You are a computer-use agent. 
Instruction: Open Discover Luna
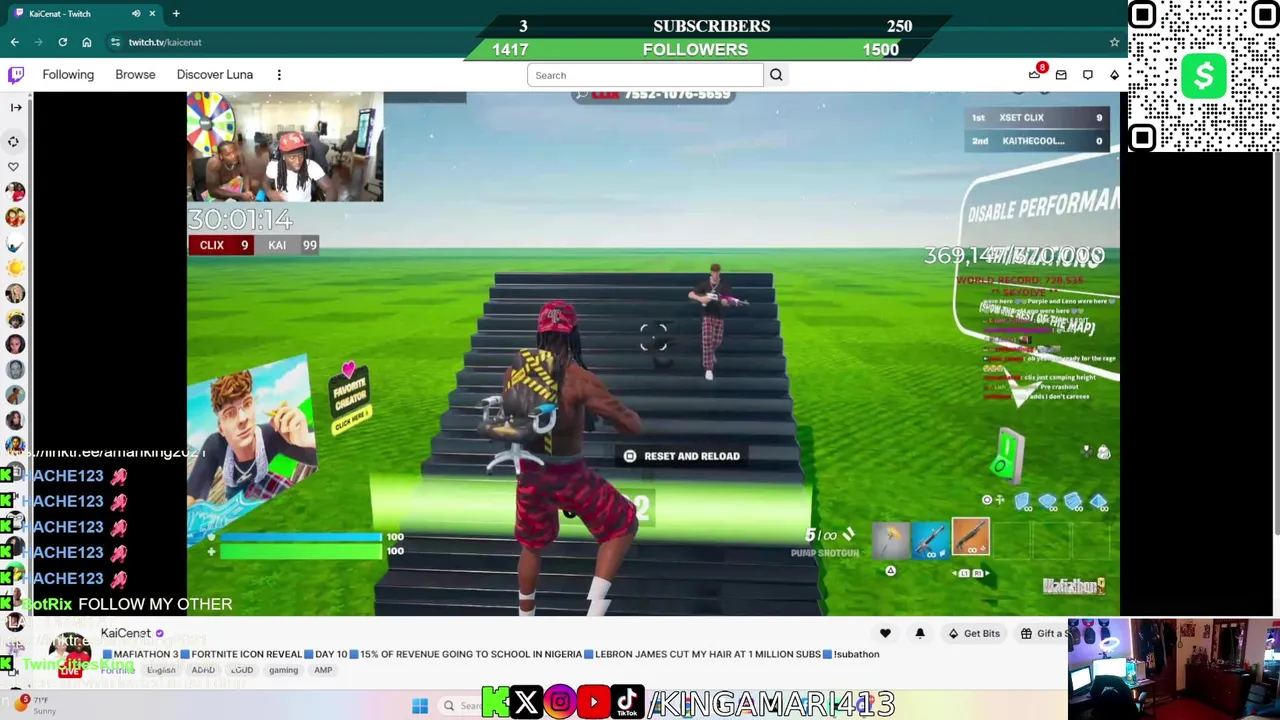pyautogui.click(x=215, y=75)
